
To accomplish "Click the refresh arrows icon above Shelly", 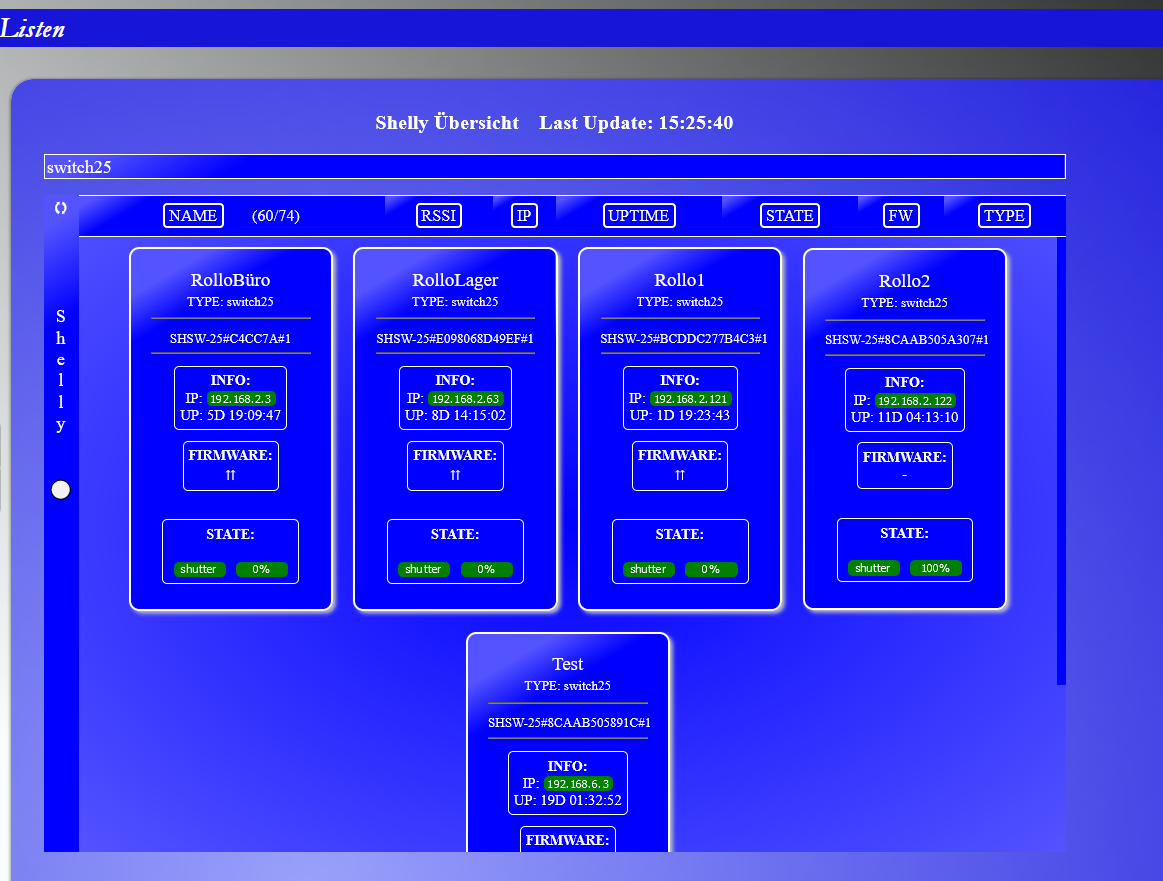I will [x=60, y=208].
